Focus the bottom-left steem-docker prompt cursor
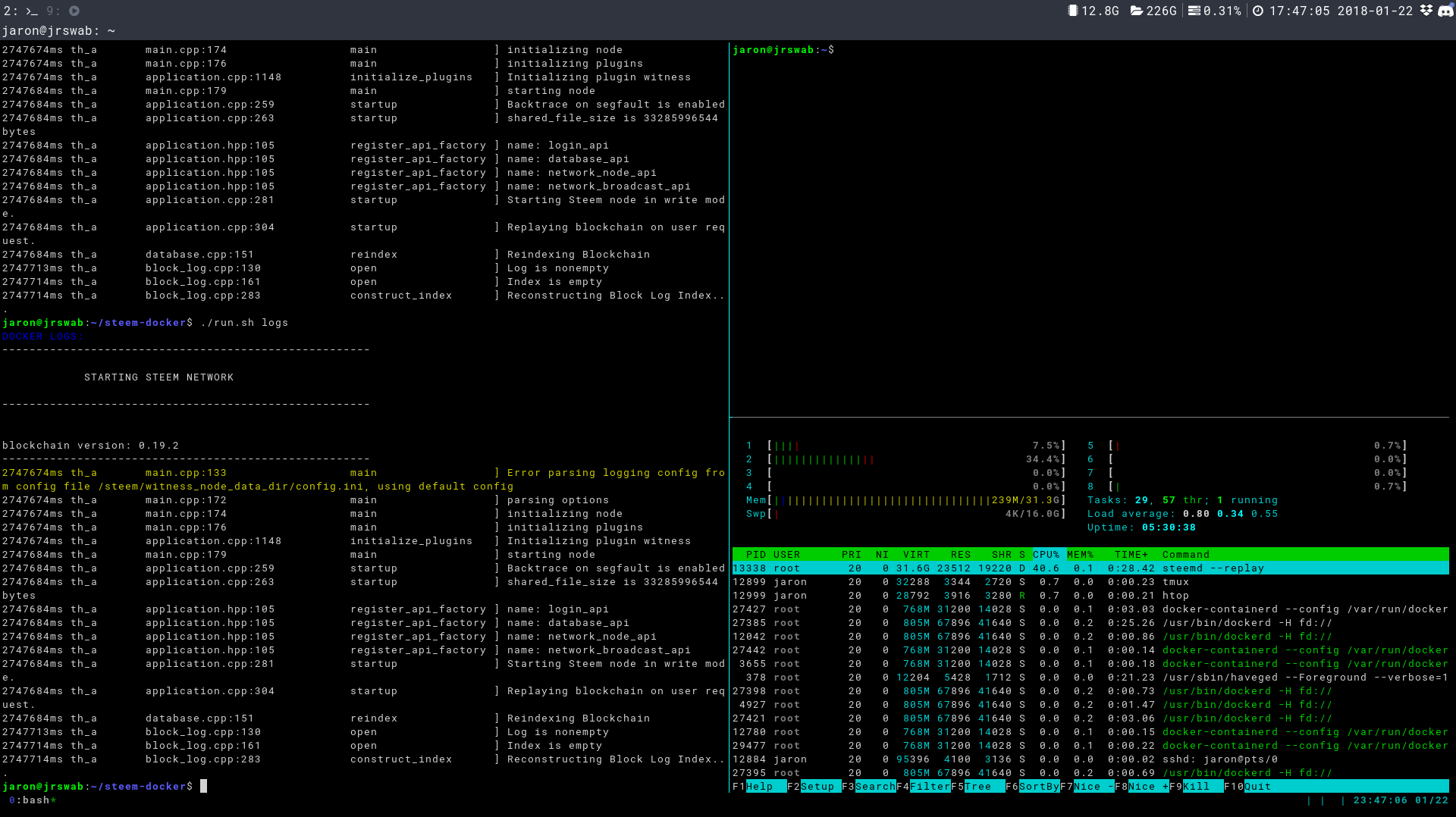This screenshot has width=1456, height=817. (x=203, y=787)
